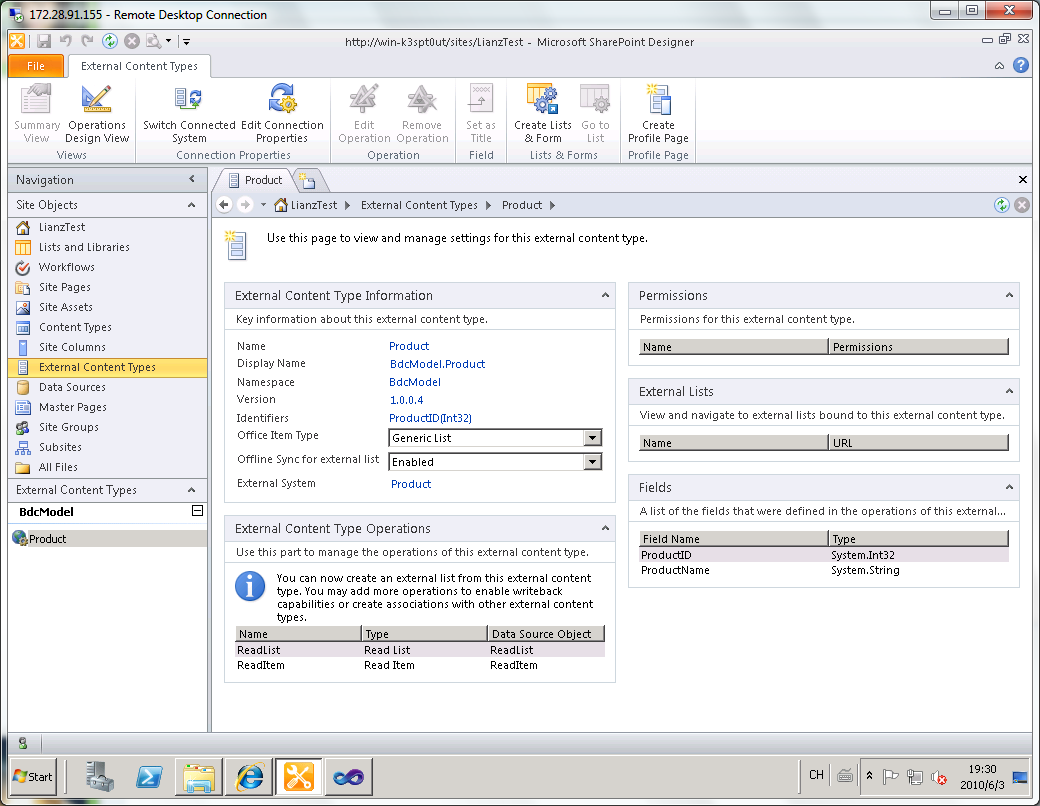Minimize the ribbon with the caret icon
Viewport: 1040px width, 806px height.
pos(1000,66)
